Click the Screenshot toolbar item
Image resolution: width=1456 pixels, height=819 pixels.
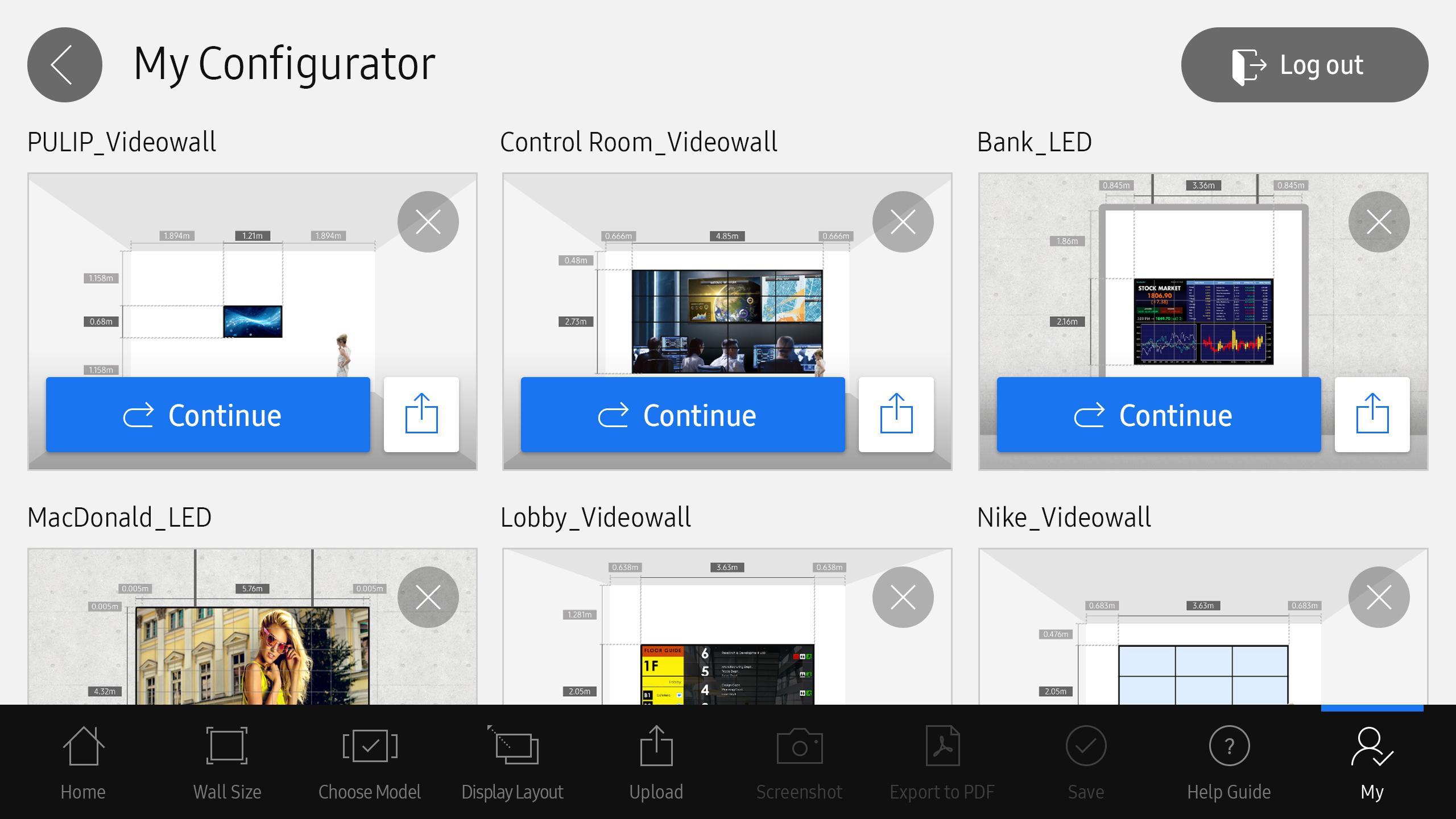coord(799,763)
